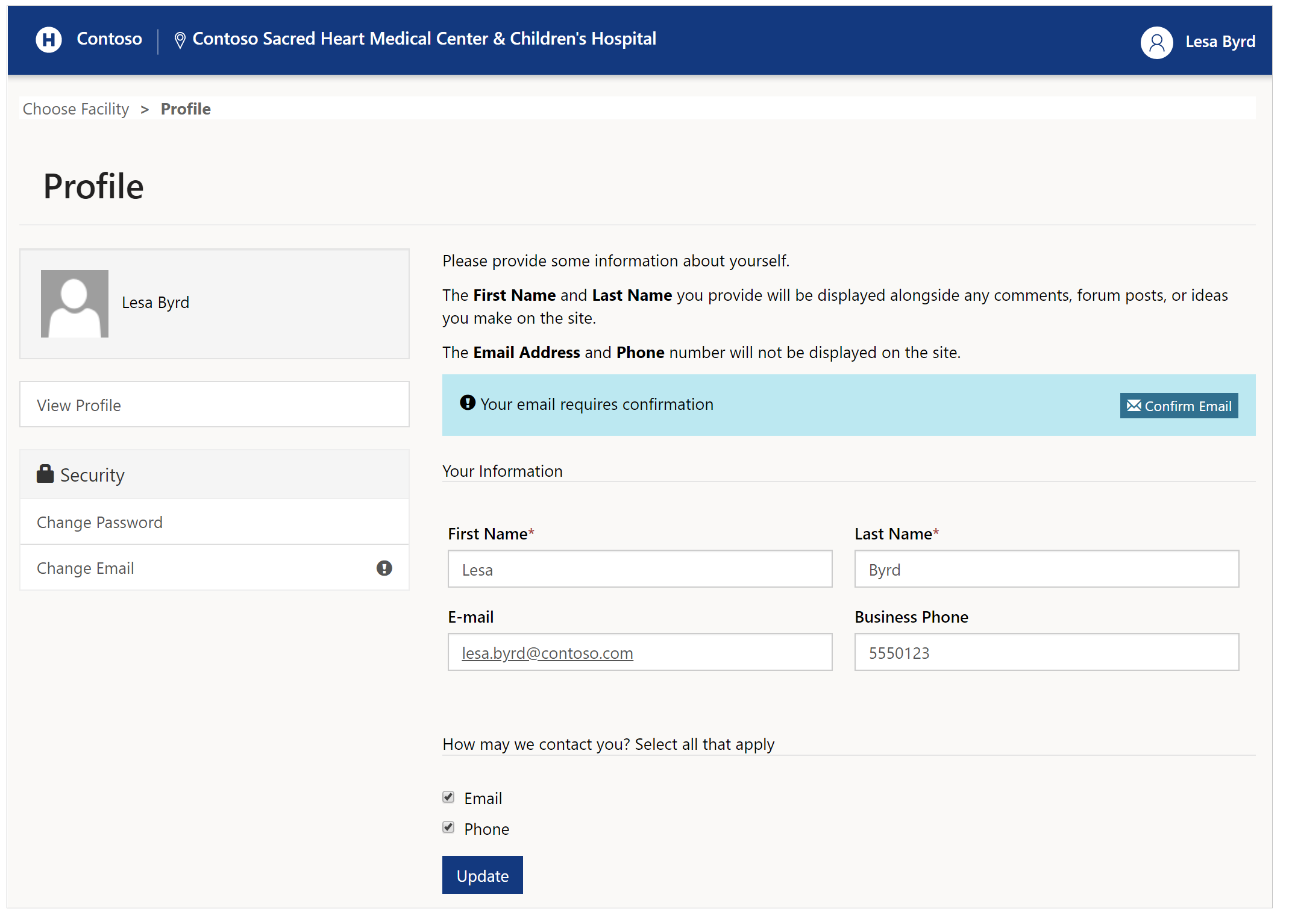Screen dimensions: 1292x924
Task: Click the Choose Facility breadcrumb link
Action: click(76, 108)
